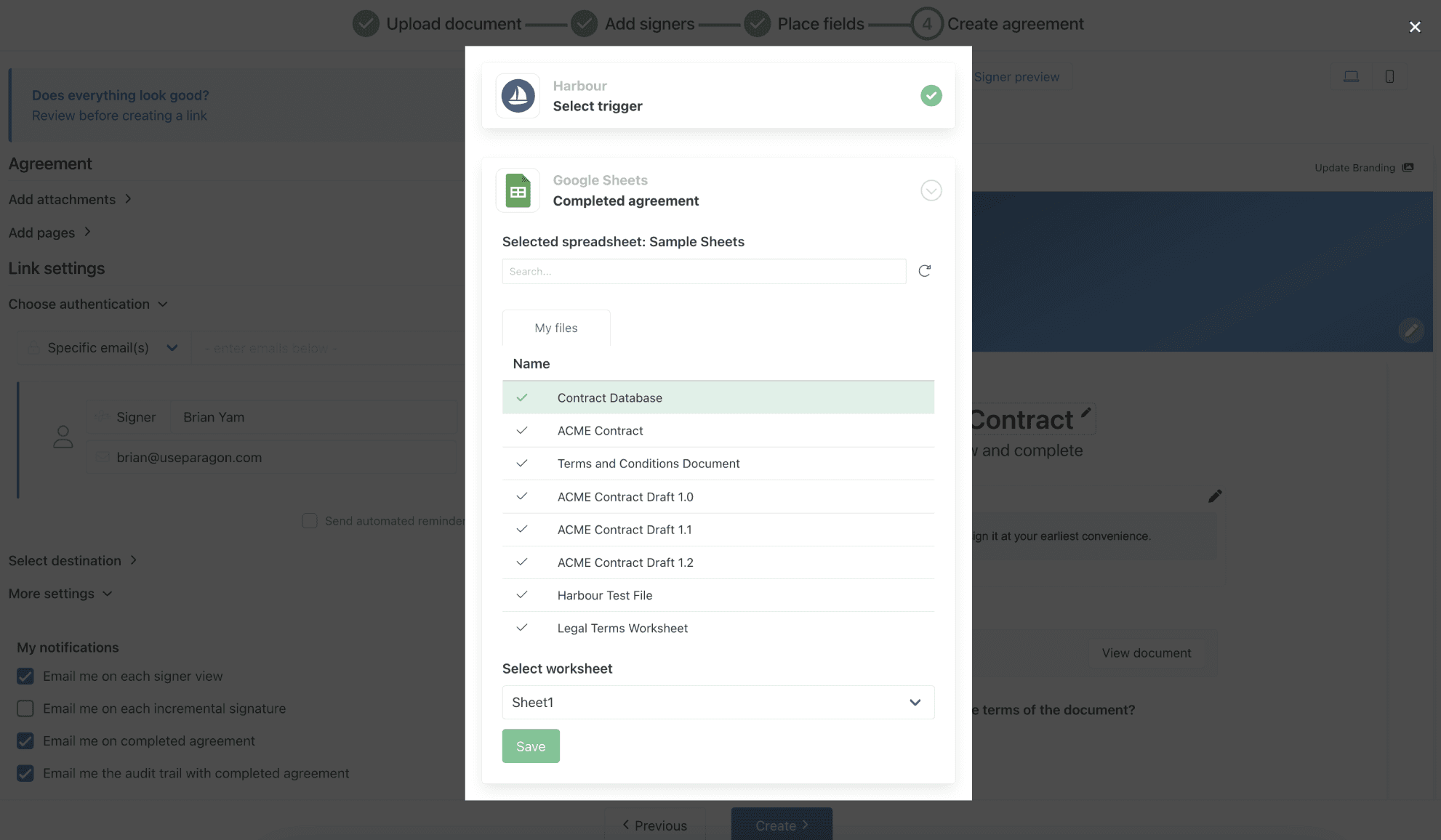Click the desktop preview icon
Image resolution: width=1441 pixels, height=840 pixels.
pyautogui.click(x=1351, y=77)
